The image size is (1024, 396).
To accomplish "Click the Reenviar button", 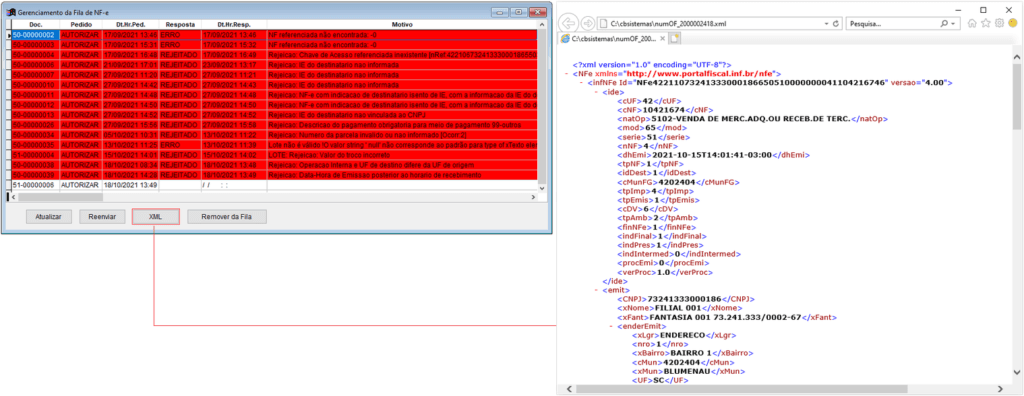I will click(102, 217).
